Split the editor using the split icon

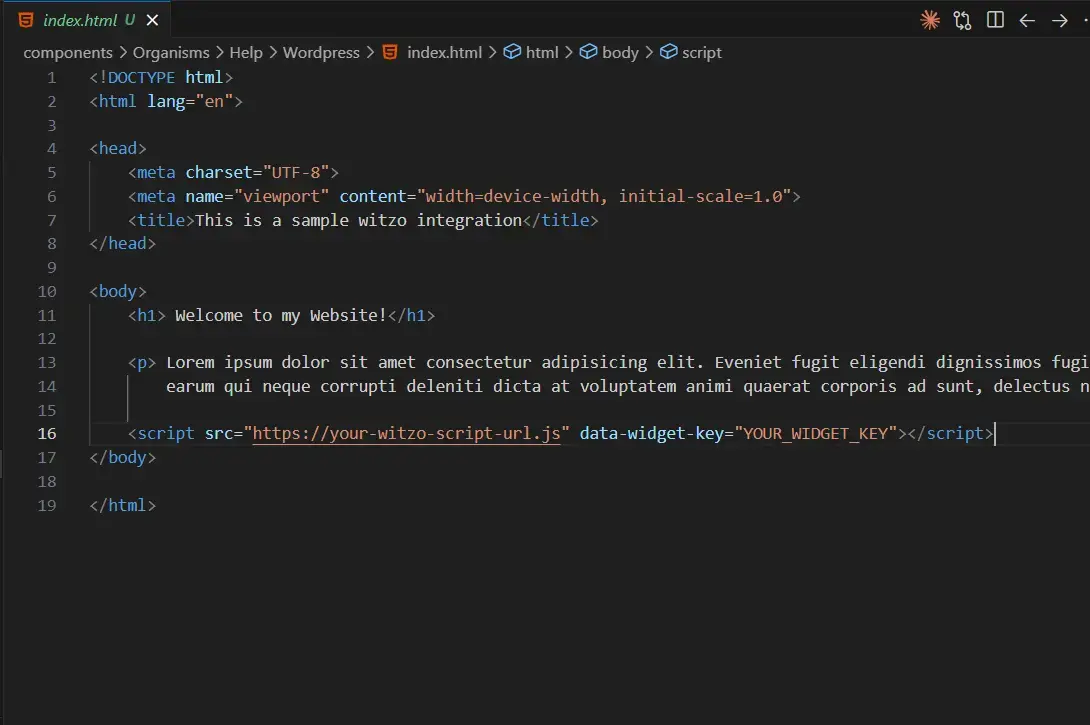995,19
